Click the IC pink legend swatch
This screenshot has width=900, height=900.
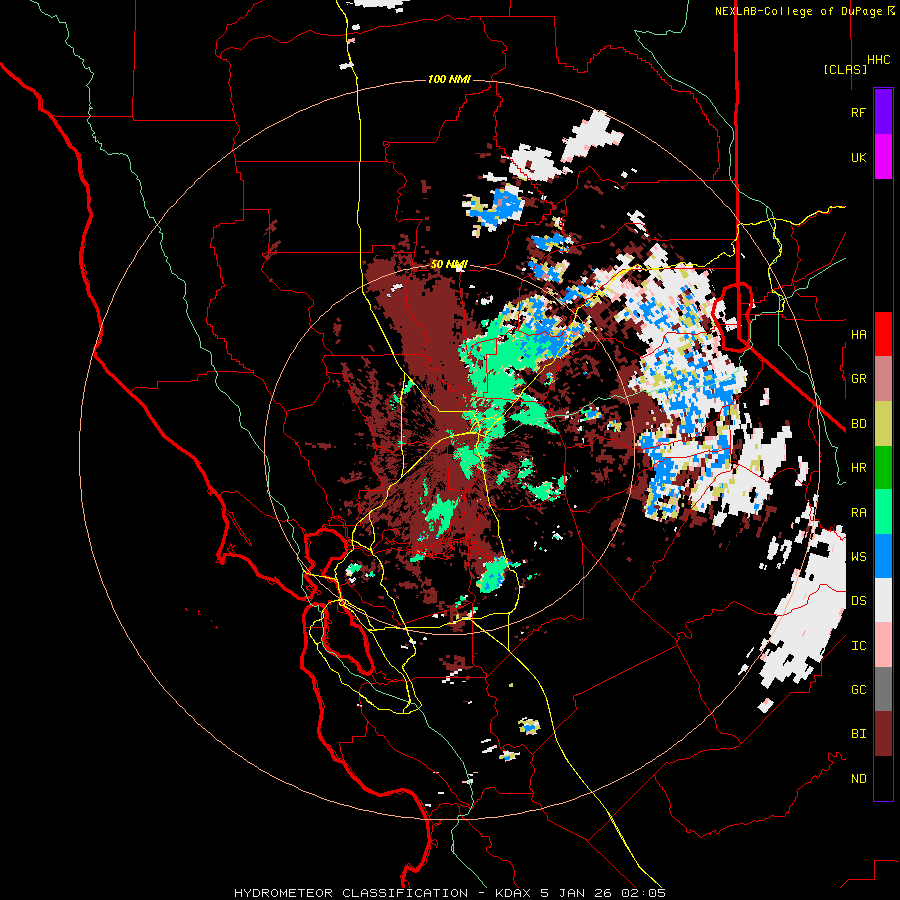[883, 645]
